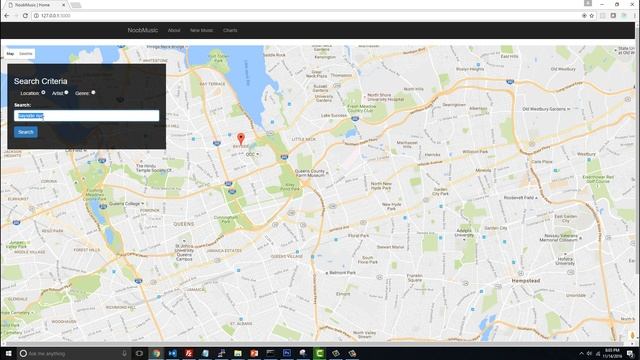Open the About page

[174, 30]
